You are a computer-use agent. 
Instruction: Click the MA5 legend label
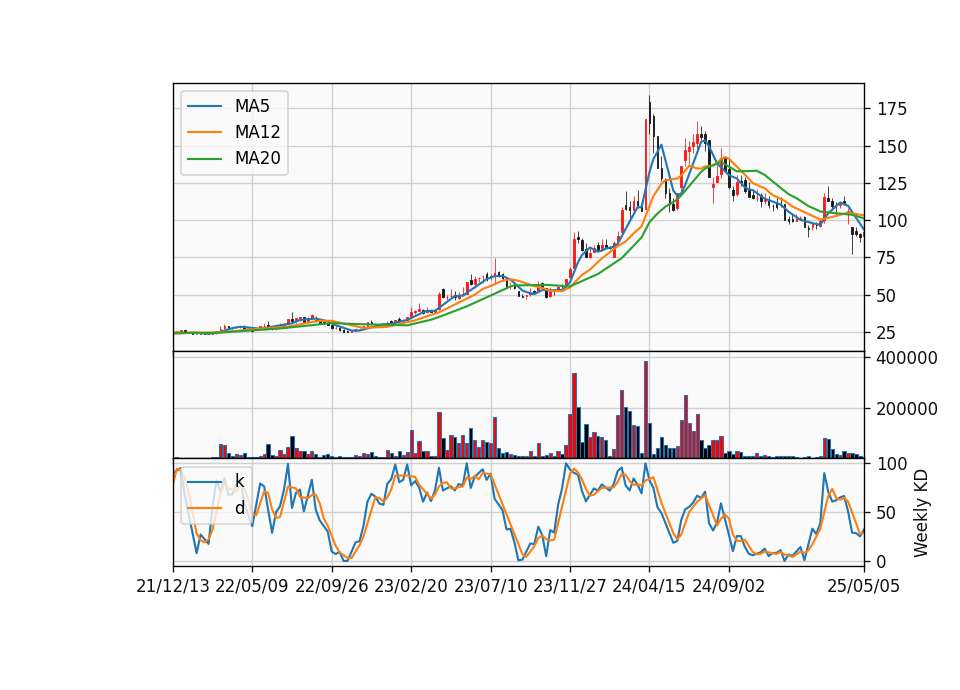pyautogui.click(x=252, y=106)
